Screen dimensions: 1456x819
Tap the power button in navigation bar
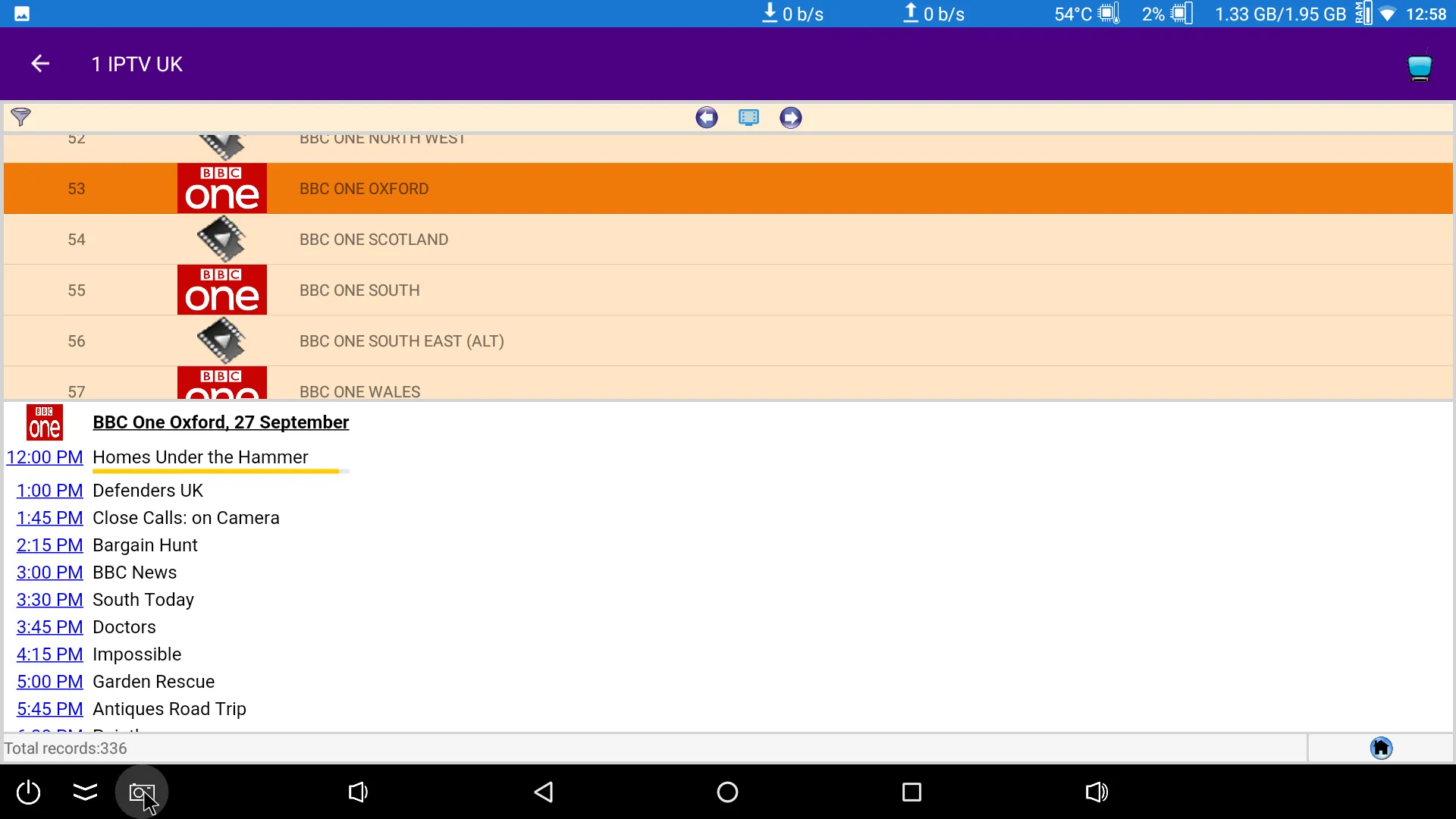(x=29, y=792)
